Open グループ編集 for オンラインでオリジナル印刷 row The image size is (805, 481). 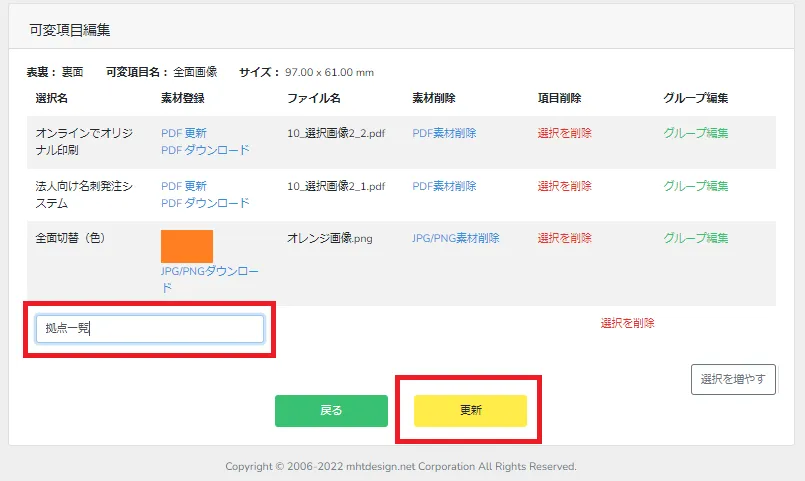point(696,133)
